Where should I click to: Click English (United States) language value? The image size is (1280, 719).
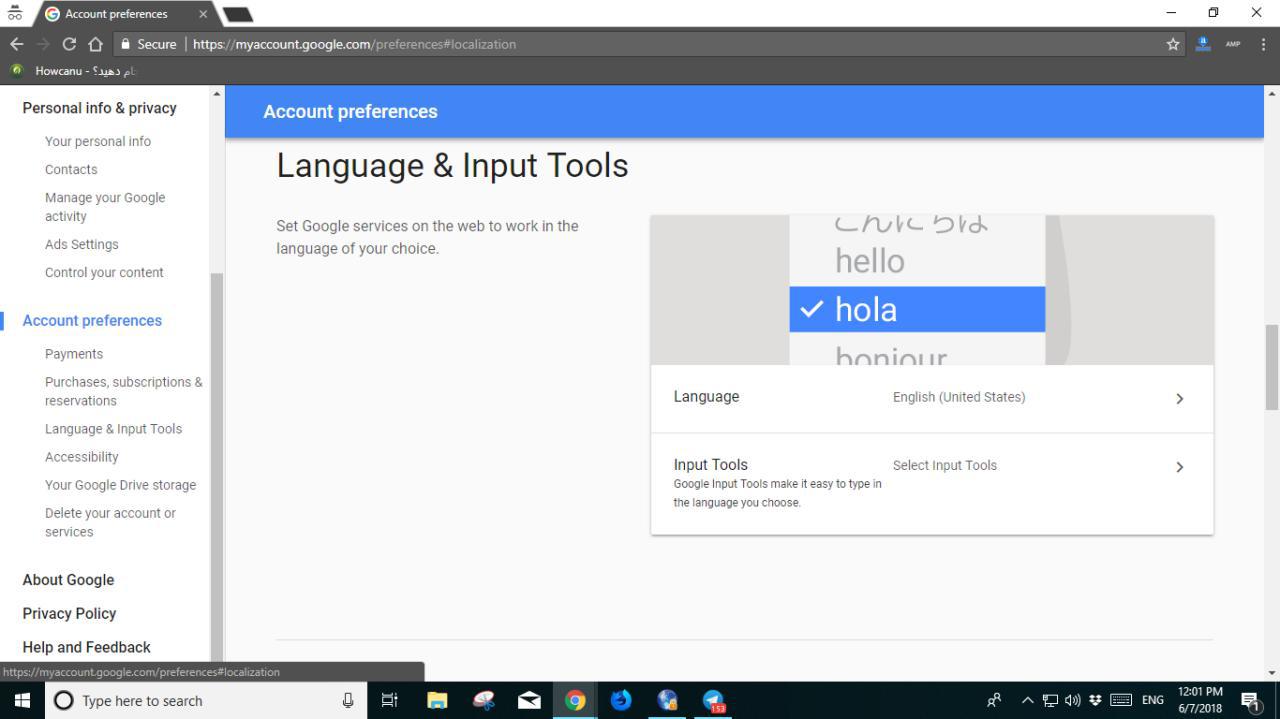point(959,397)
